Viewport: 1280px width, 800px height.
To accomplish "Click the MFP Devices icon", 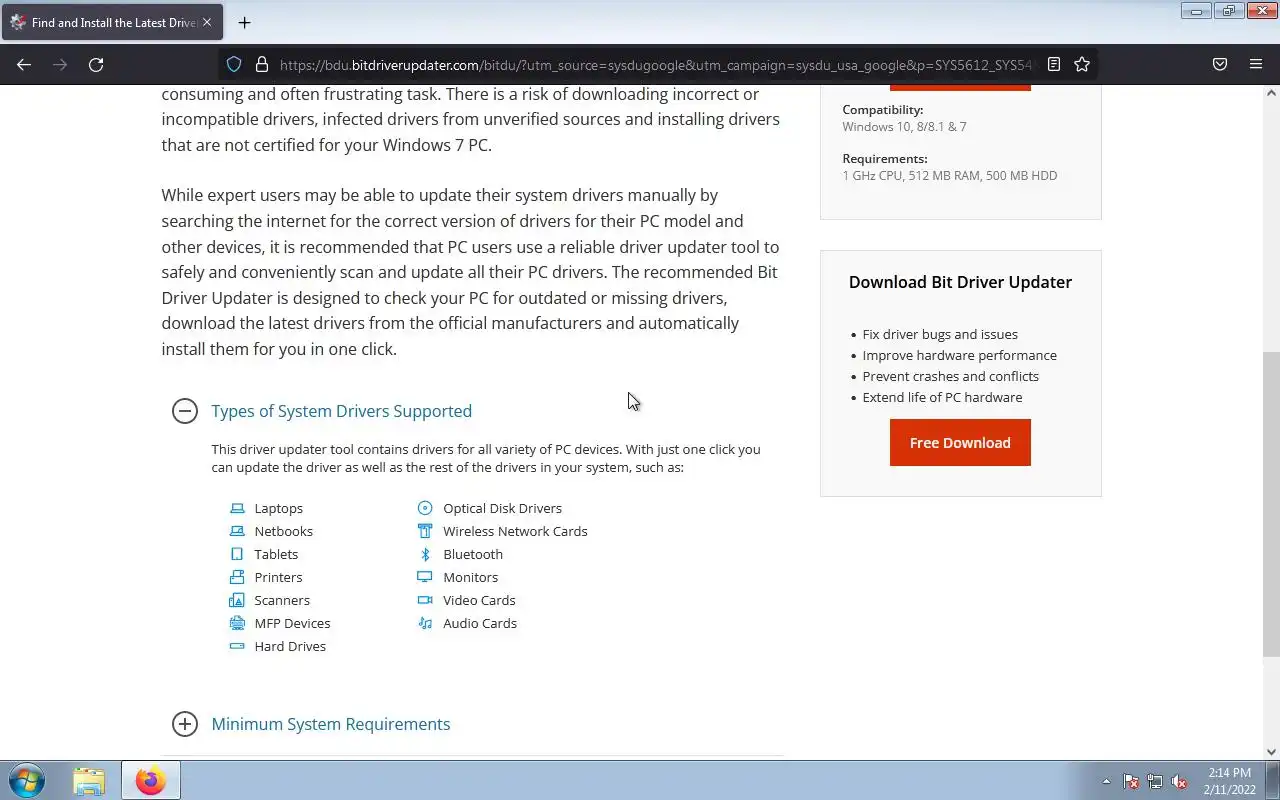I will point(237,623).
